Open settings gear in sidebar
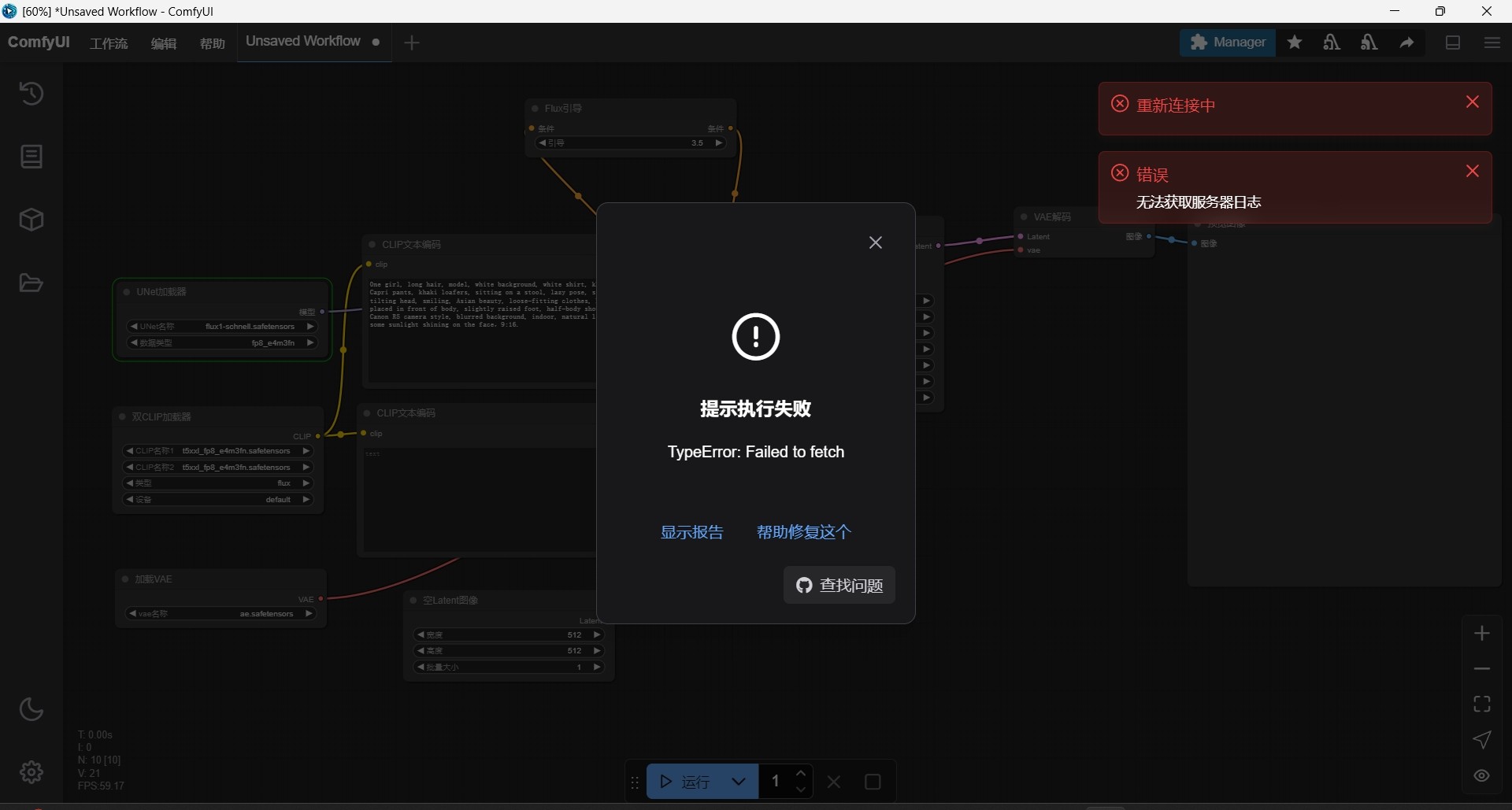1512x810 pixels. [31, 772]
